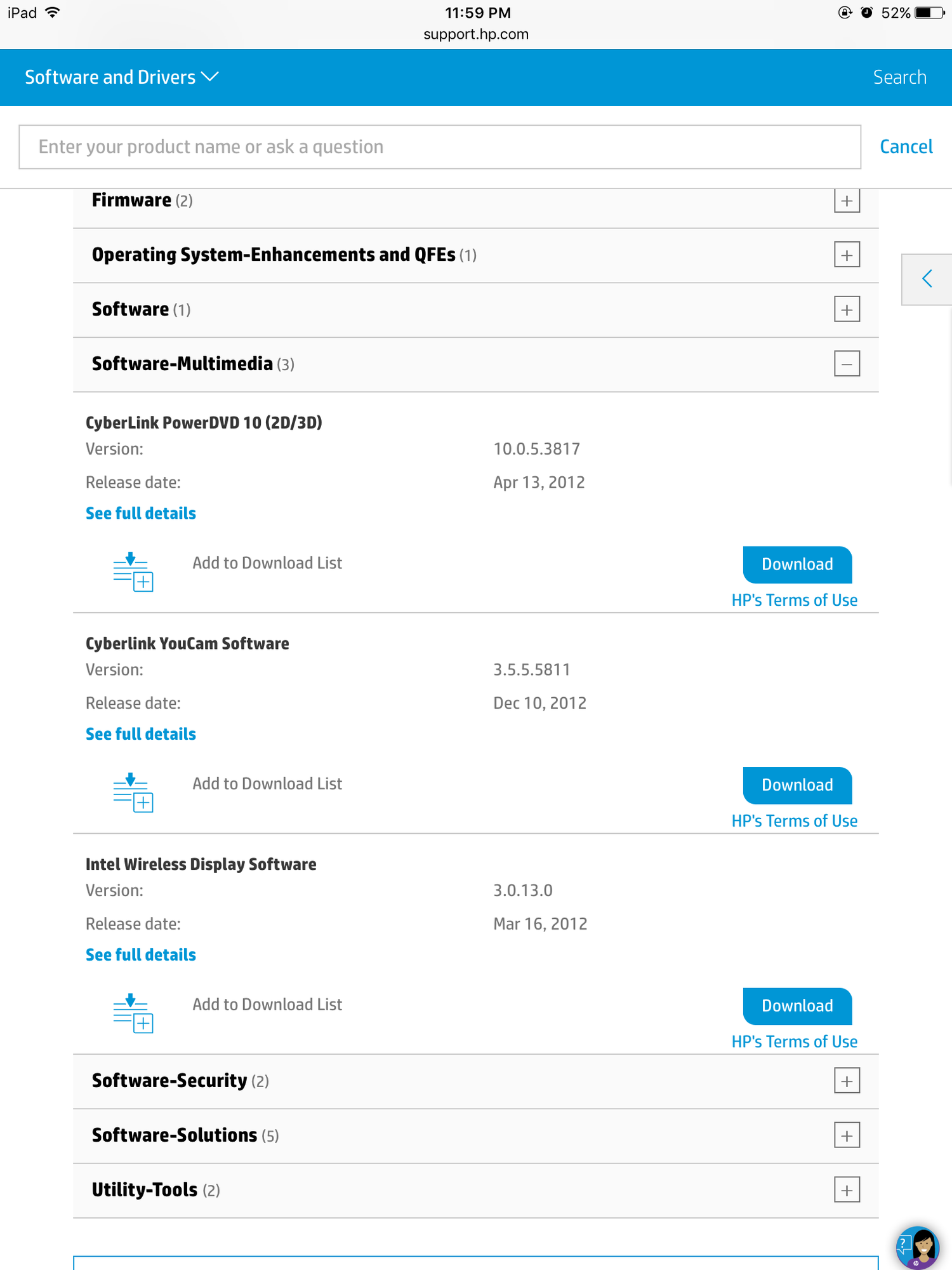Collapse the Software-Multimedia section

(846, 364)
